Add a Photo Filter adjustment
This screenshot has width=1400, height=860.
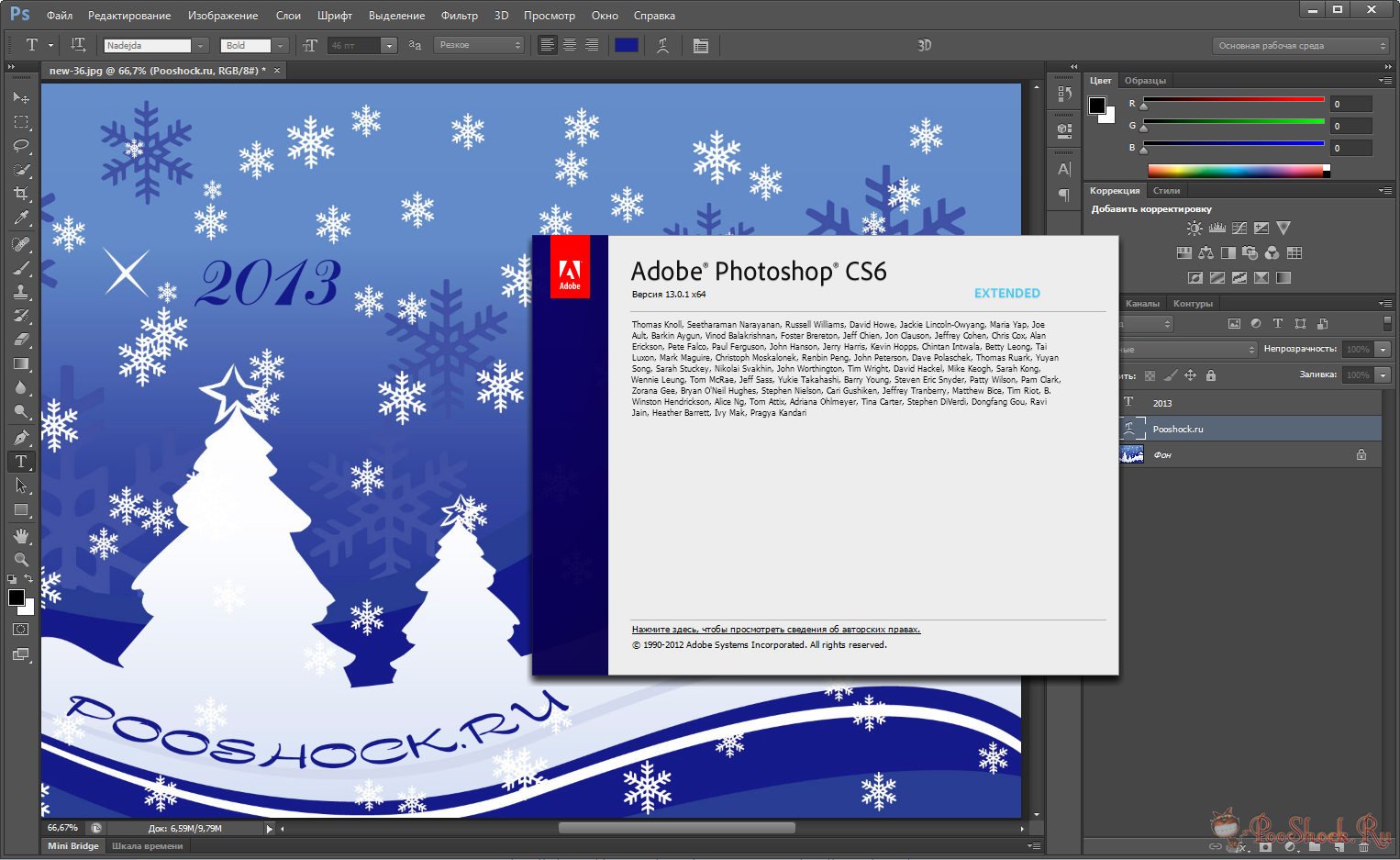(1250, 252)
